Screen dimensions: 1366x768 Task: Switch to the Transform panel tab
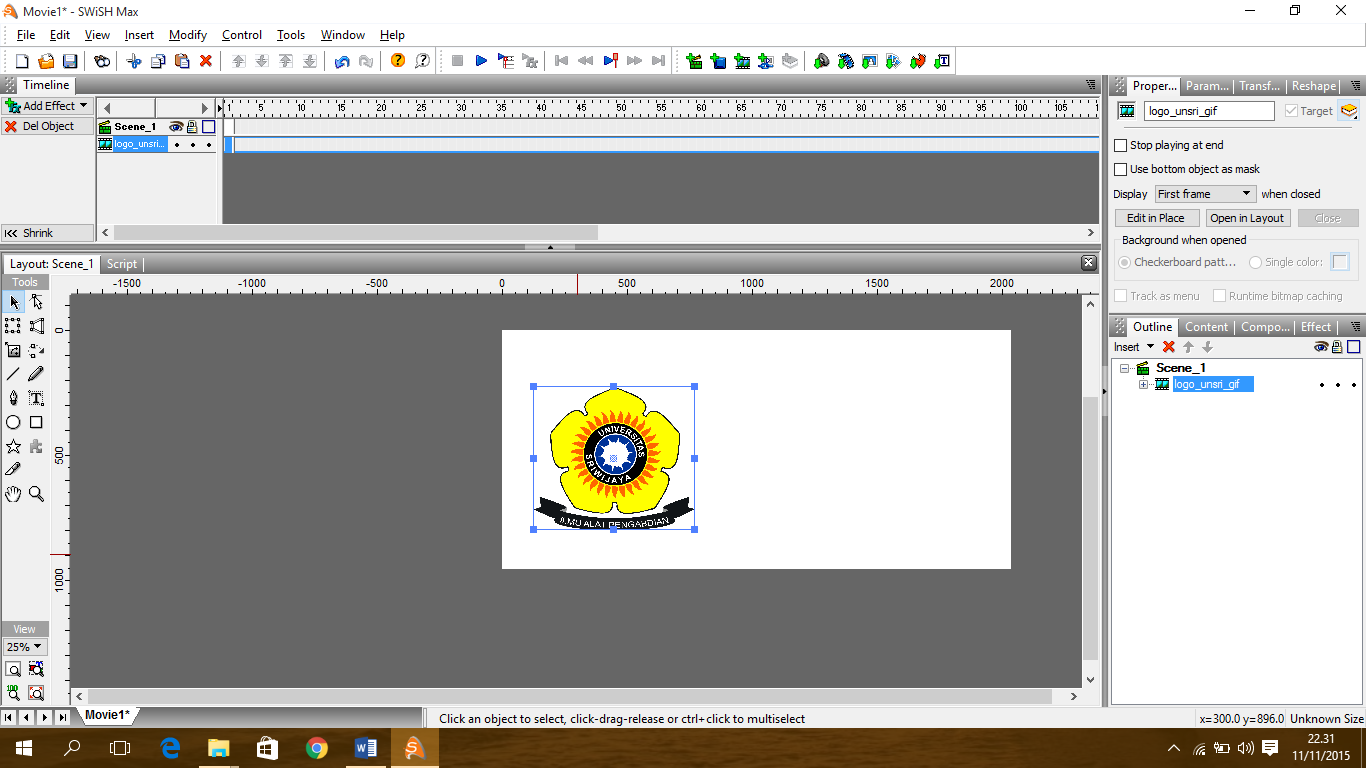pos(1259,86)
